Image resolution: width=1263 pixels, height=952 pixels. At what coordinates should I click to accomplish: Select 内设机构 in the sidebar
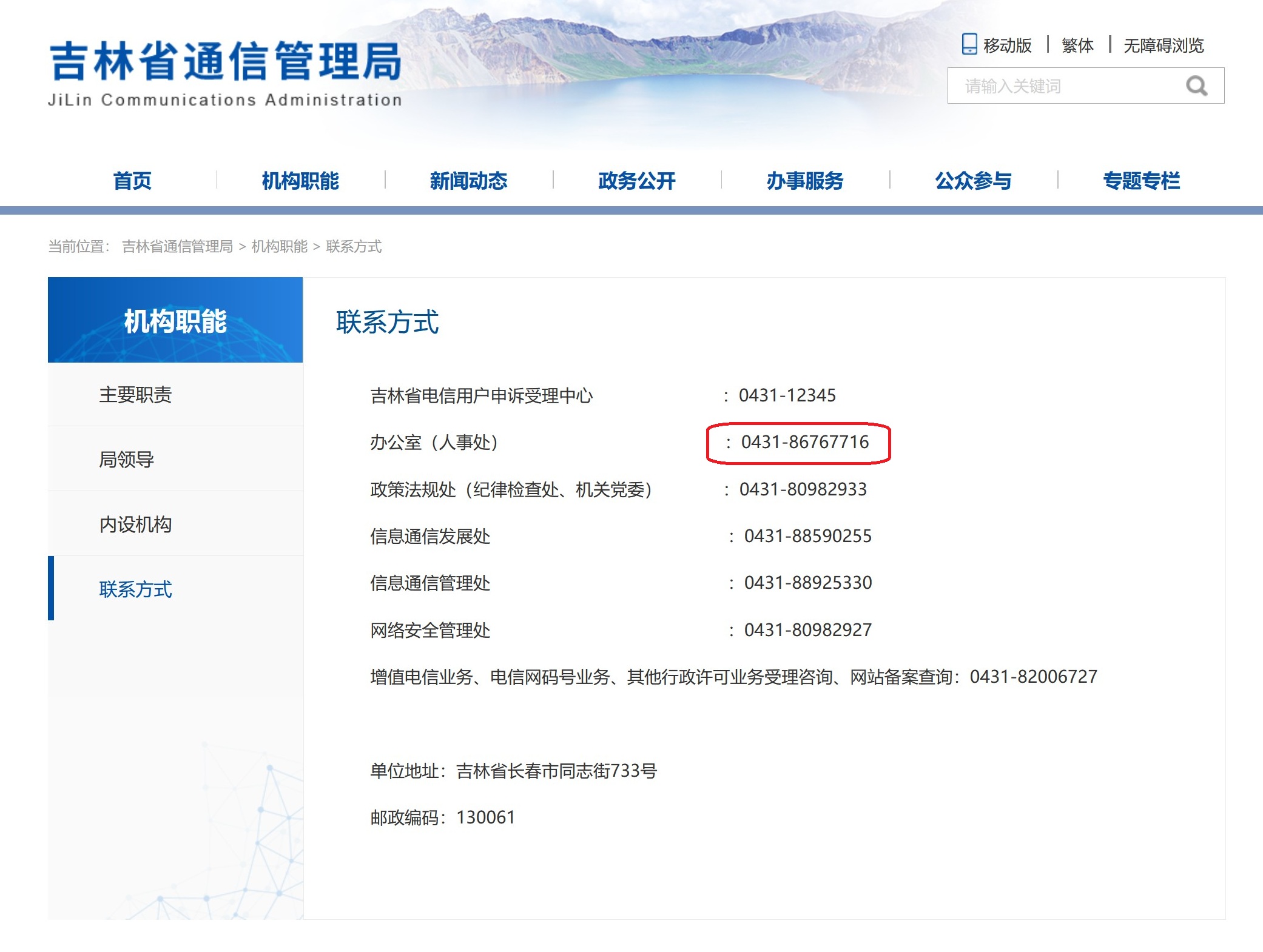click(x=135, y=525)
